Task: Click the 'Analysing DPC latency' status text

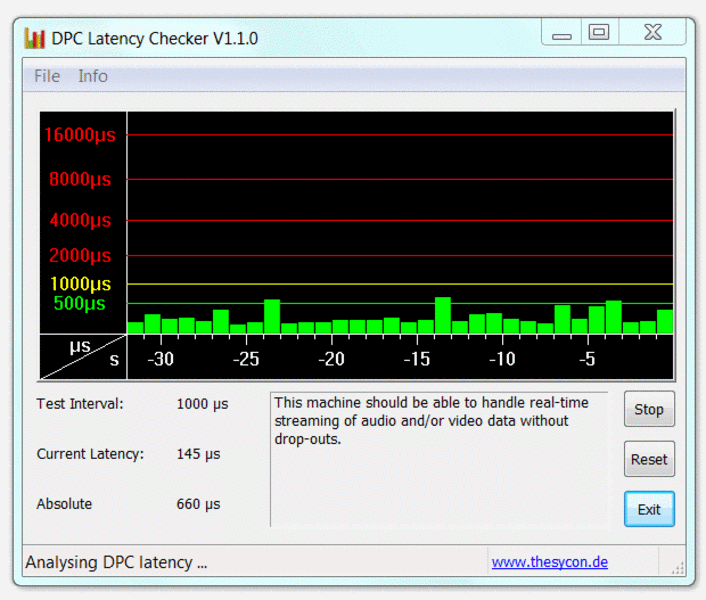Action: click(x=116, y=562)
